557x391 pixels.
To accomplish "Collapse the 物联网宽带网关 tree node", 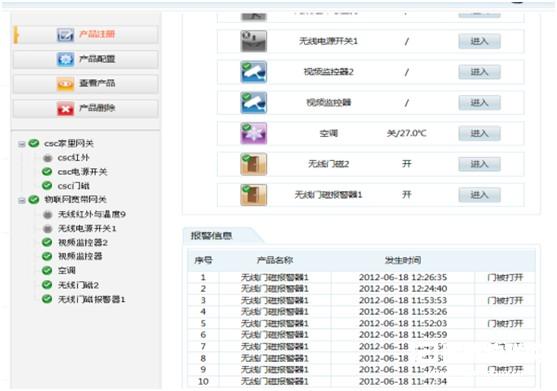I will pos(22,200).
